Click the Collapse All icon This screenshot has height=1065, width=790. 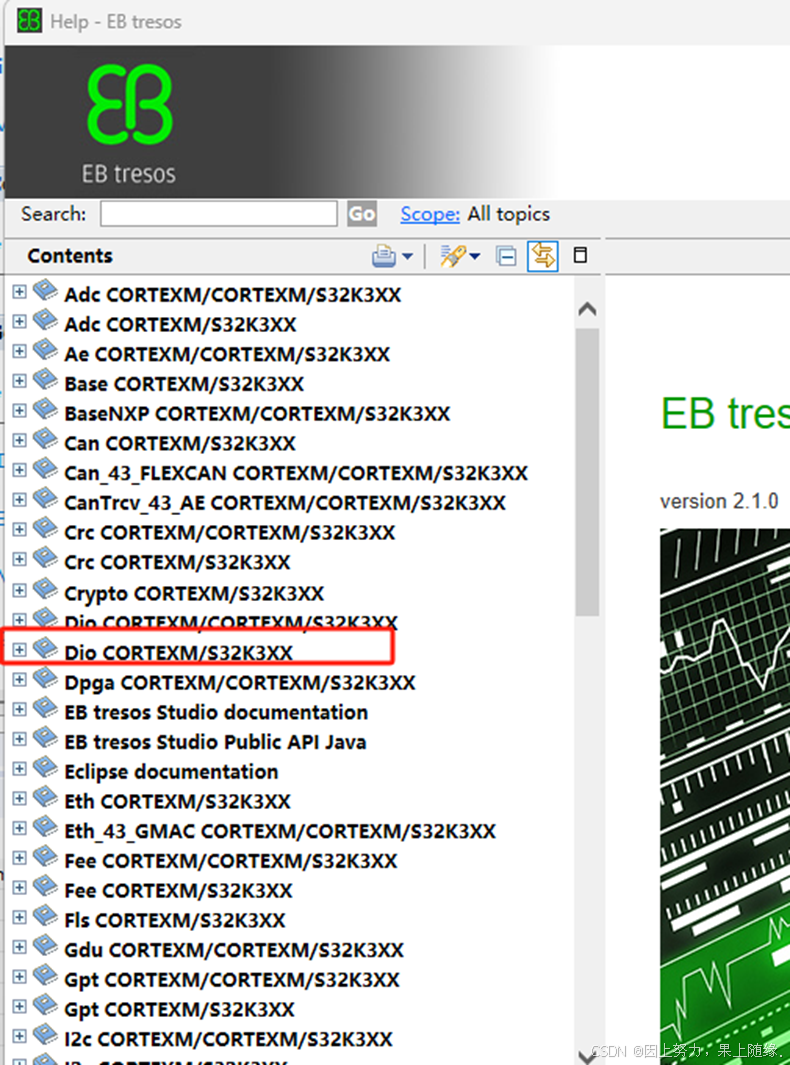505,256
